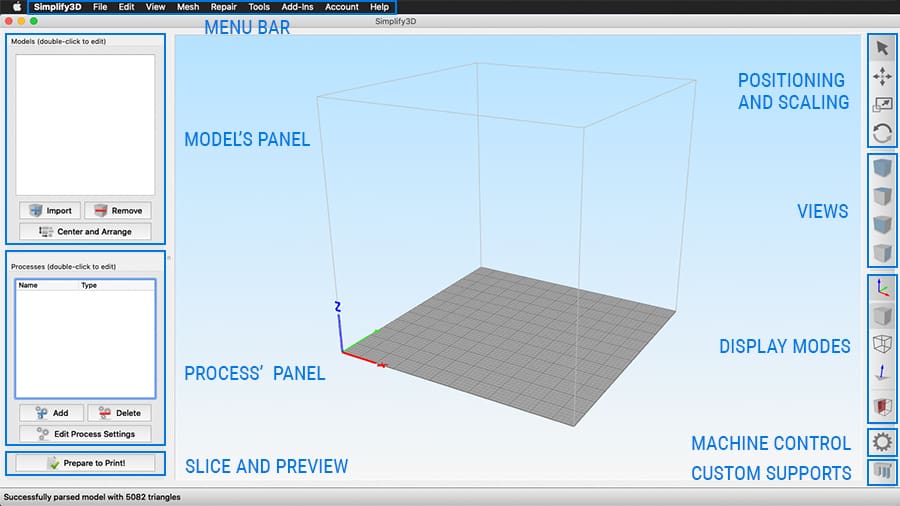This screenshot has width=900, height=506.
Task: Toggle solid model display mode
Action: (x=882, y=316)
